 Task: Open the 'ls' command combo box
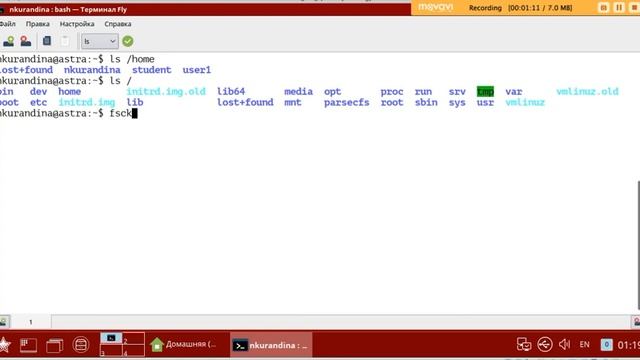pos(100,41)
